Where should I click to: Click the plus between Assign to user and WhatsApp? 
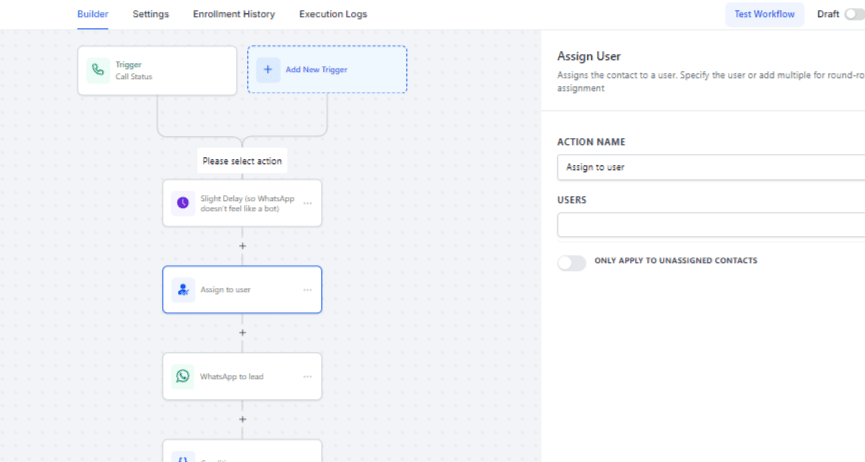[x=242, y=333]
